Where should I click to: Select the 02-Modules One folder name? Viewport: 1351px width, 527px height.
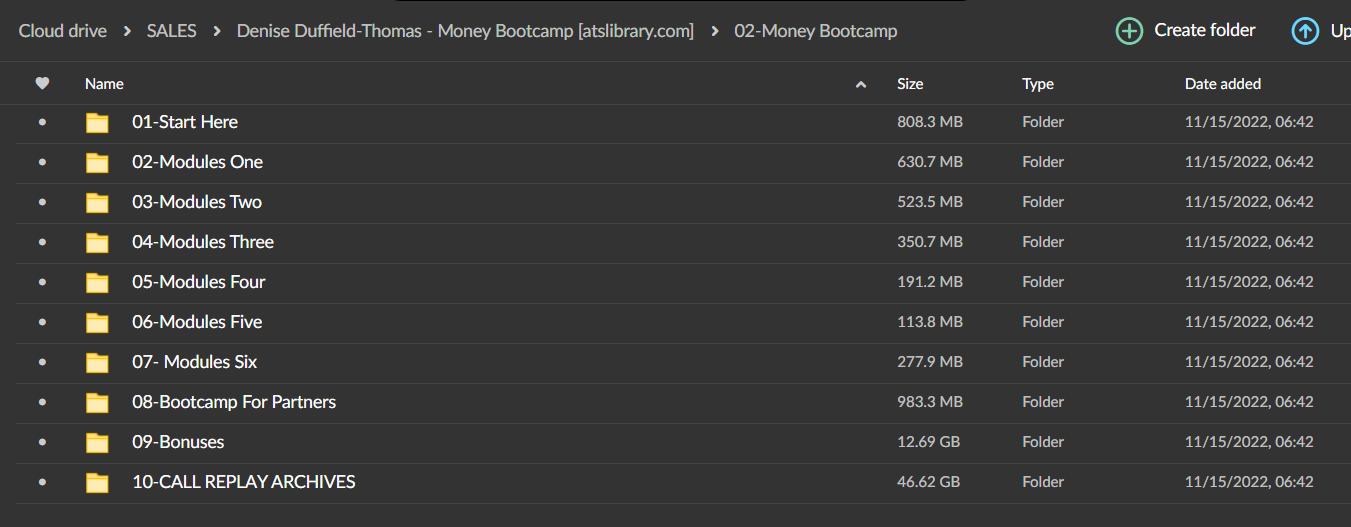(x=198, y=162)
